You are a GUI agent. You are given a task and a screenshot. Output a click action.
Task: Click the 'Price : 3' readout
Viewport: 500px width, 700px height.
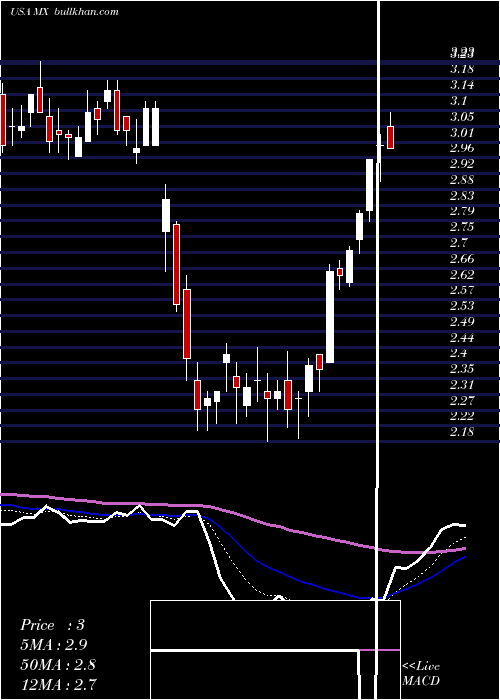pyautogui.click(x=52, y=625)
